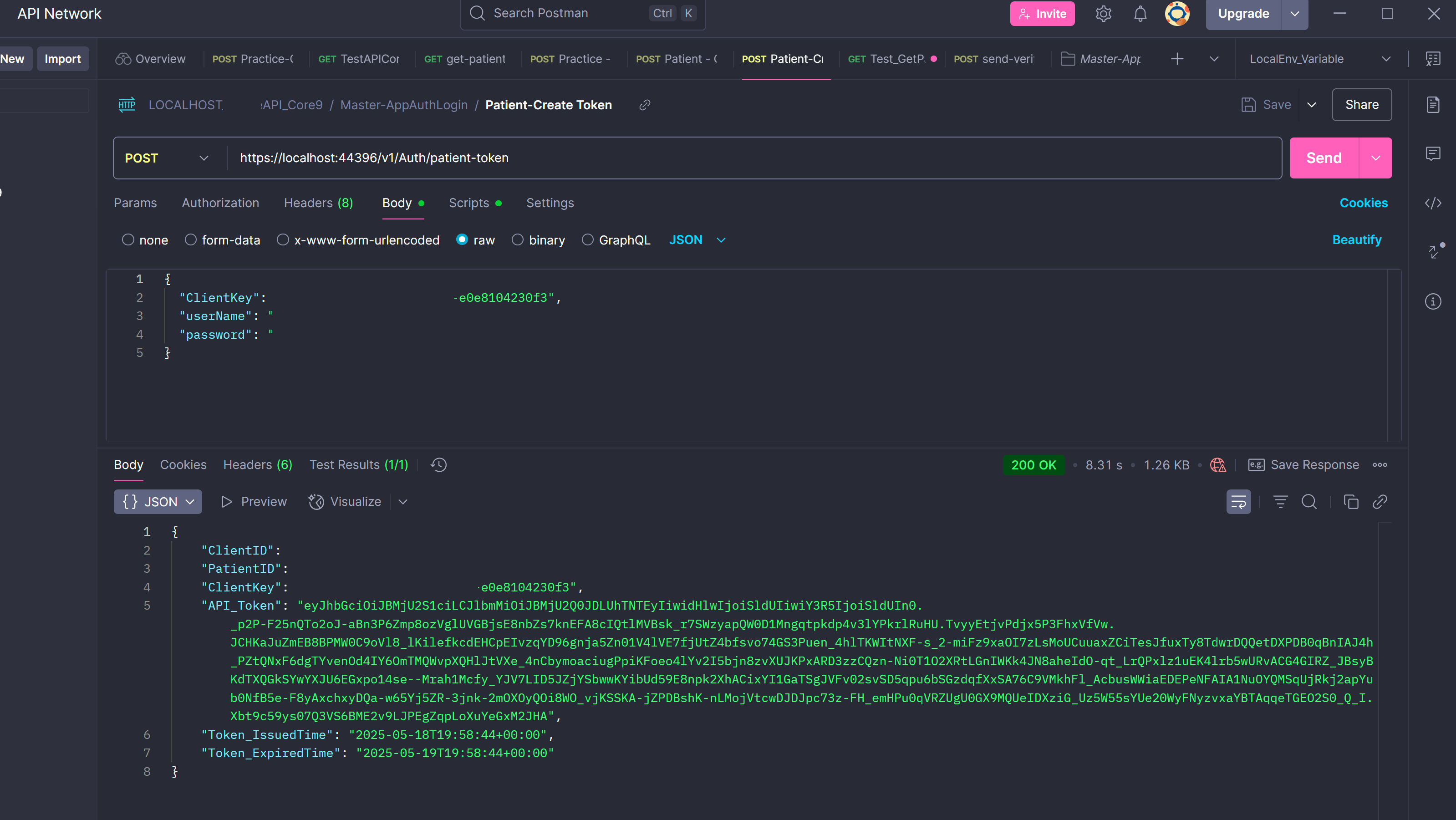Screen dimensions: 1456x820
Task: Click the request URL input field
Action: [x=754, y=158]
